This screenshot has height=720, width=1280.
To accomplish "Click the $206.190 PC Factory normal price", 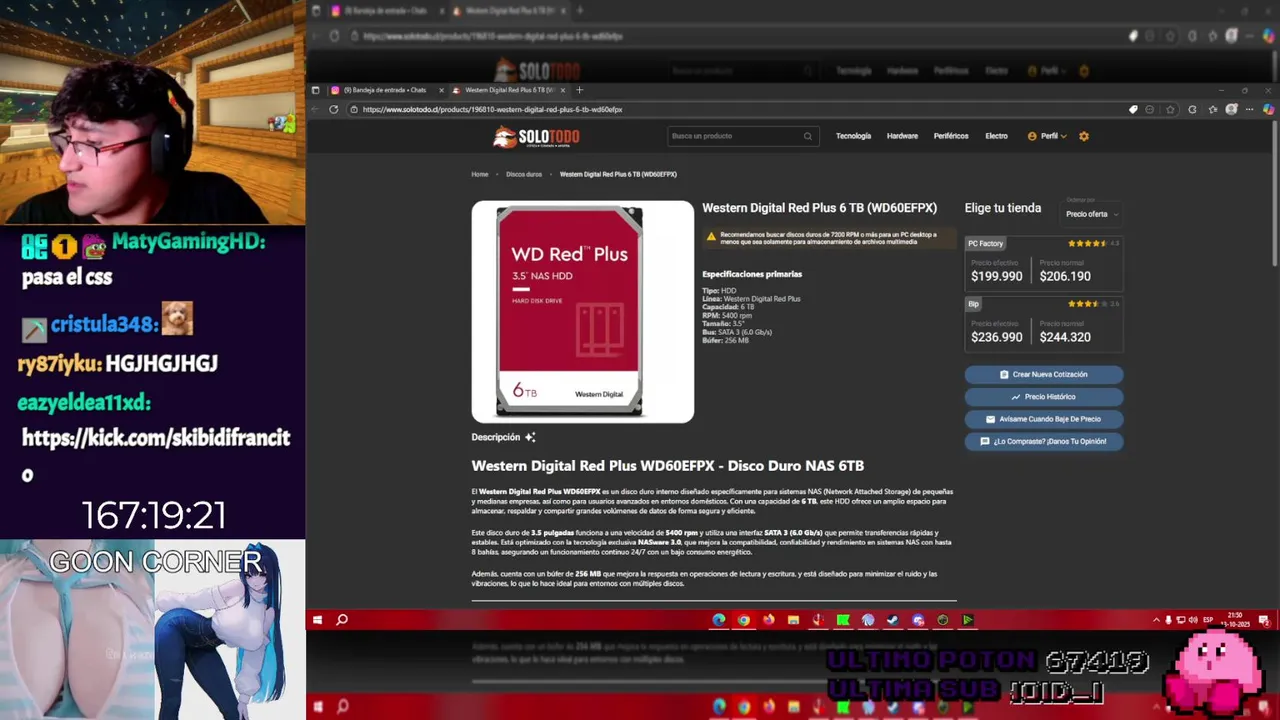I will [x=1065, y=277].
